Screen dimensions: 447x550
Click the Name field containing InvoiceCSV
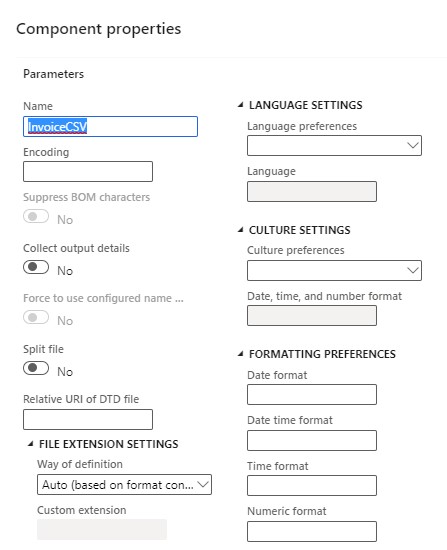click(x=110, y=126)
